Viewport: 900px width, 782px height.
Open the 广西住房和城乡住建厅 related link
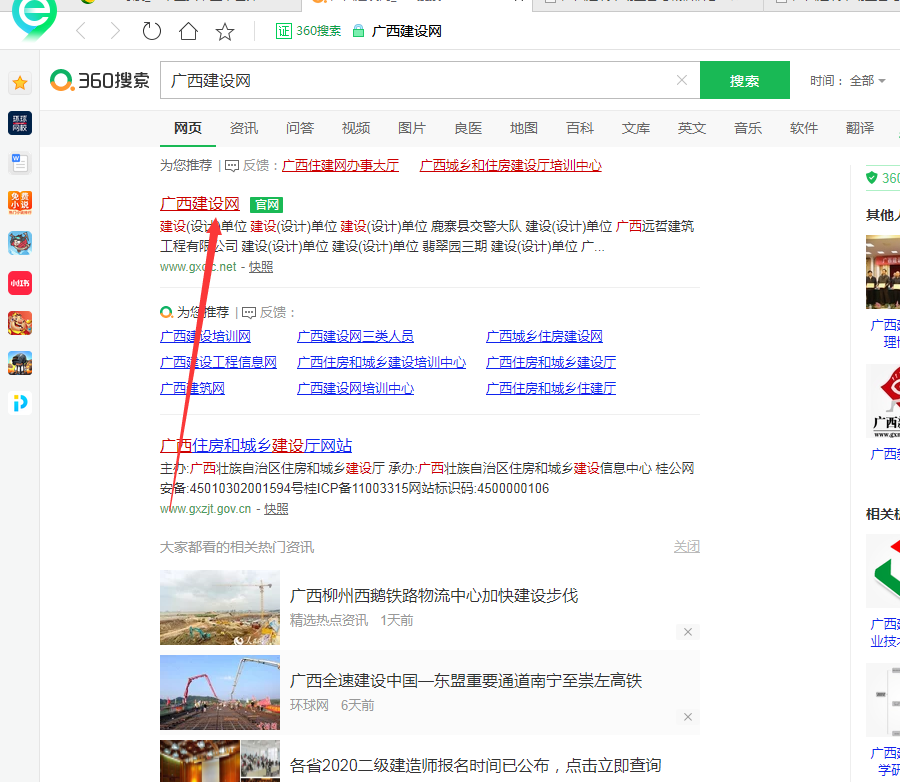551,389
